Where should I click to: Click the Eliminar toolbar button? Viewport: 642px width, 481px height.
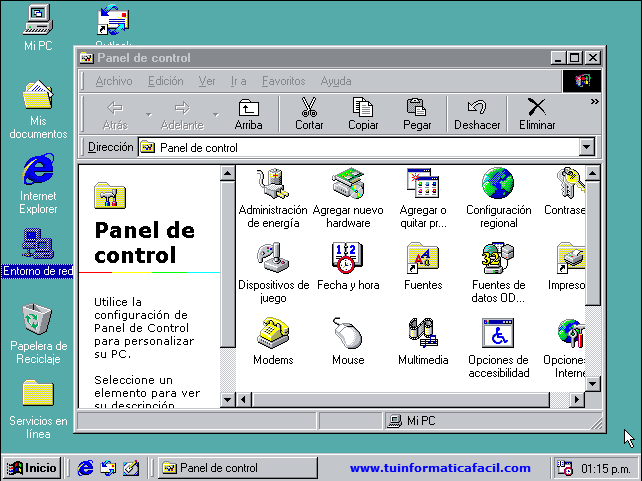coord(537,114)
